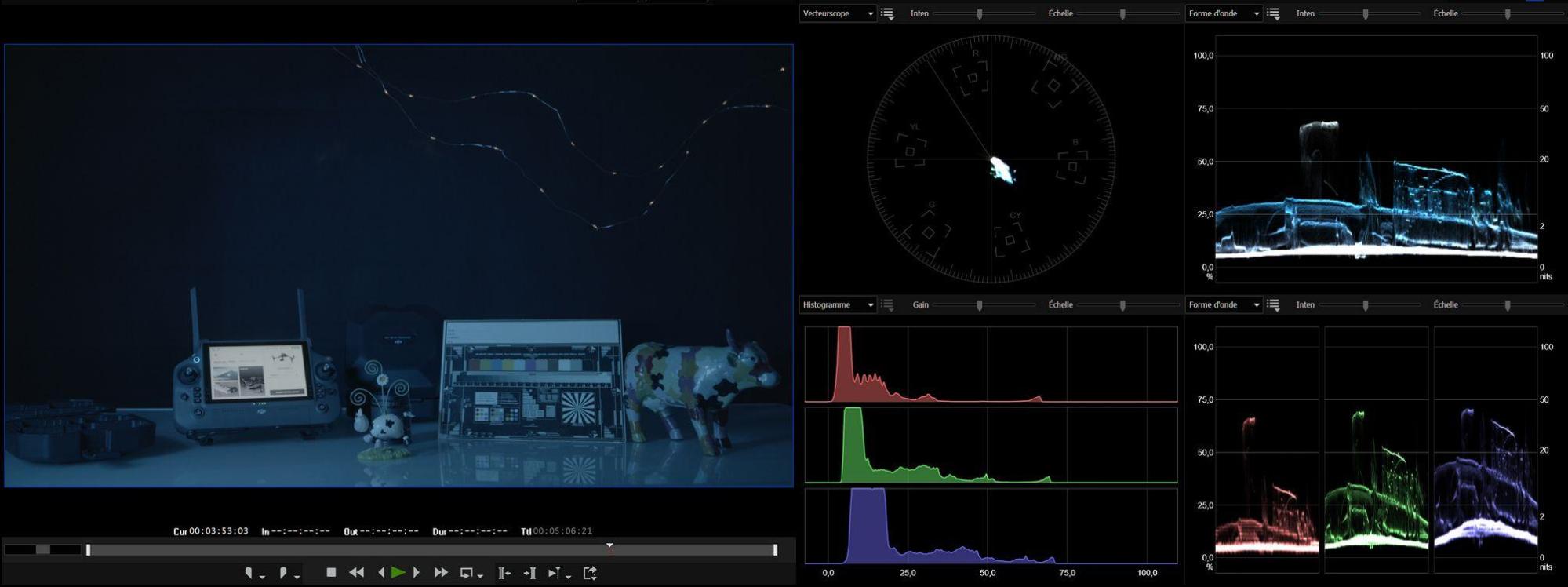
Task: Step forward one frame
Action: tap(417, 573)
